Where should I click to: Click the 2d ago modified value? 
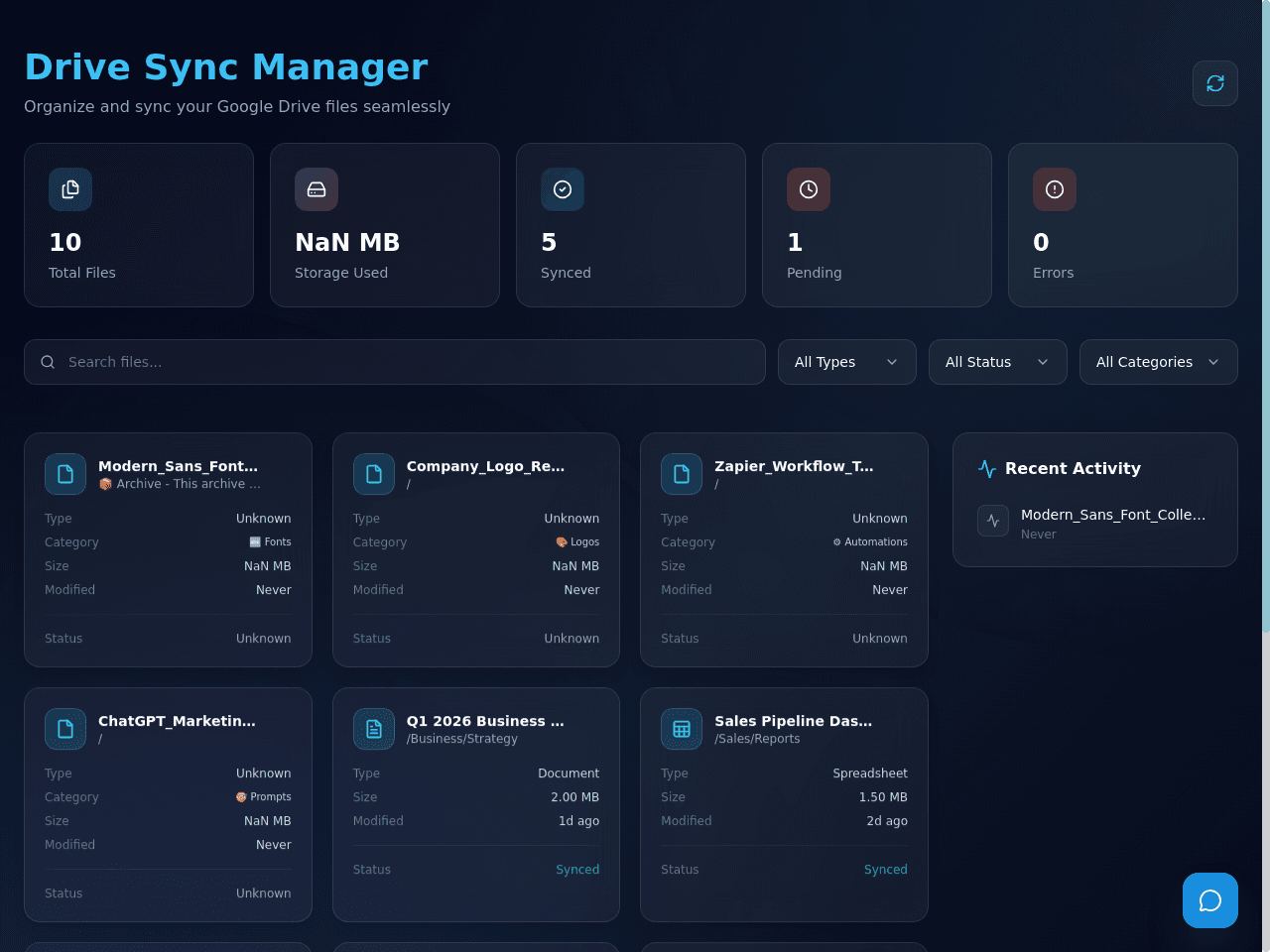[887, 821]
